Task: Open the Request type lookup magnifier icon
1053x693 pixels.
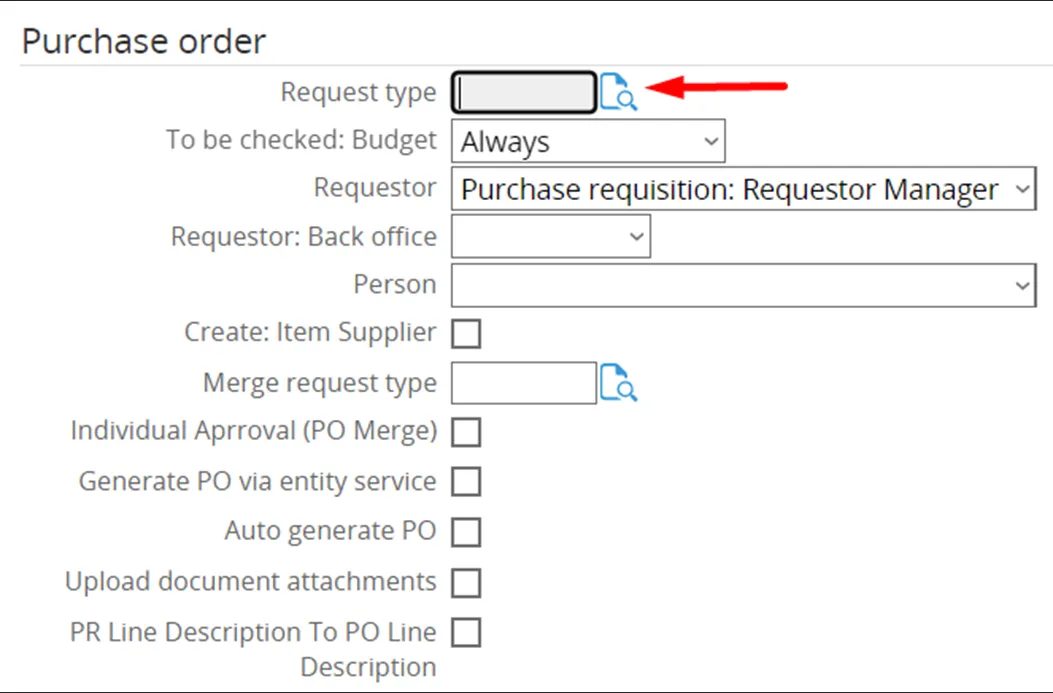Action: pyautogui.click(x=618, y=92)
